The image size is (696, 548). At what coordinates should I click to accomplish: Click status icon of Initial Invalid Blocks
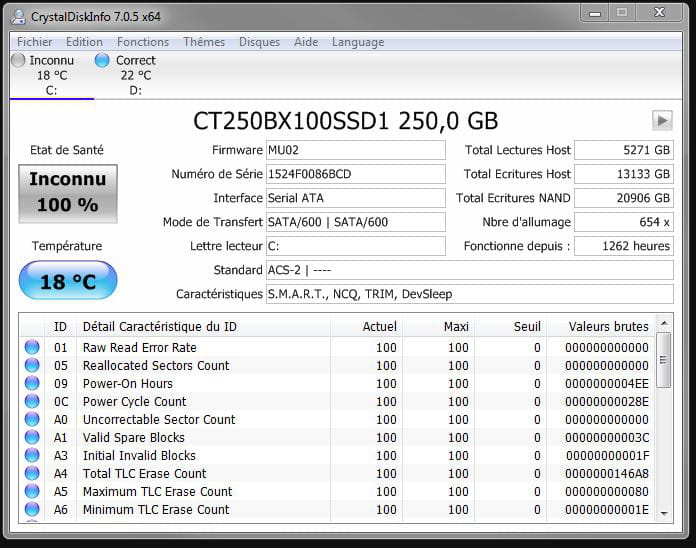(x=32, y=455)
